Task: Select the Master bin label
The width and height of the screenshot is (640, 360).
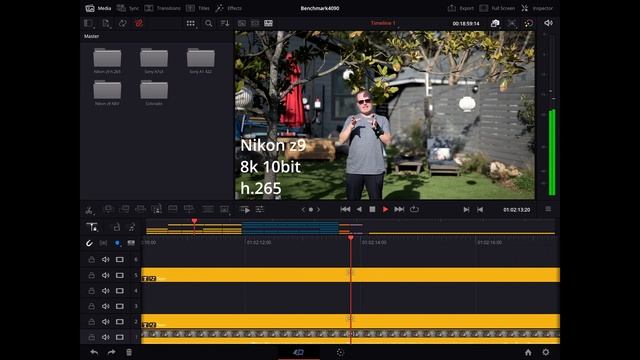Action: 91,36
